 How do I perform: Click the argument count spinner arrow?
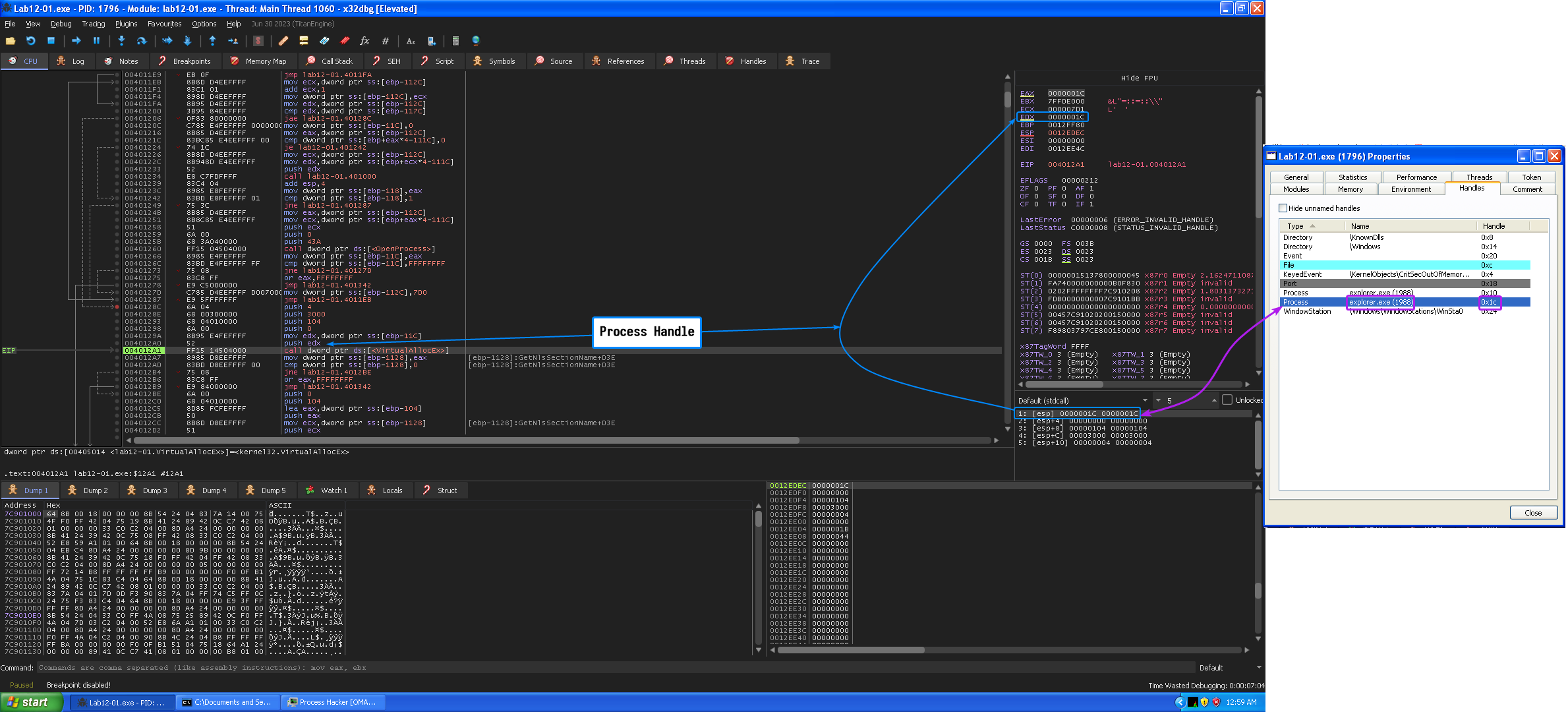[1214, 400]
